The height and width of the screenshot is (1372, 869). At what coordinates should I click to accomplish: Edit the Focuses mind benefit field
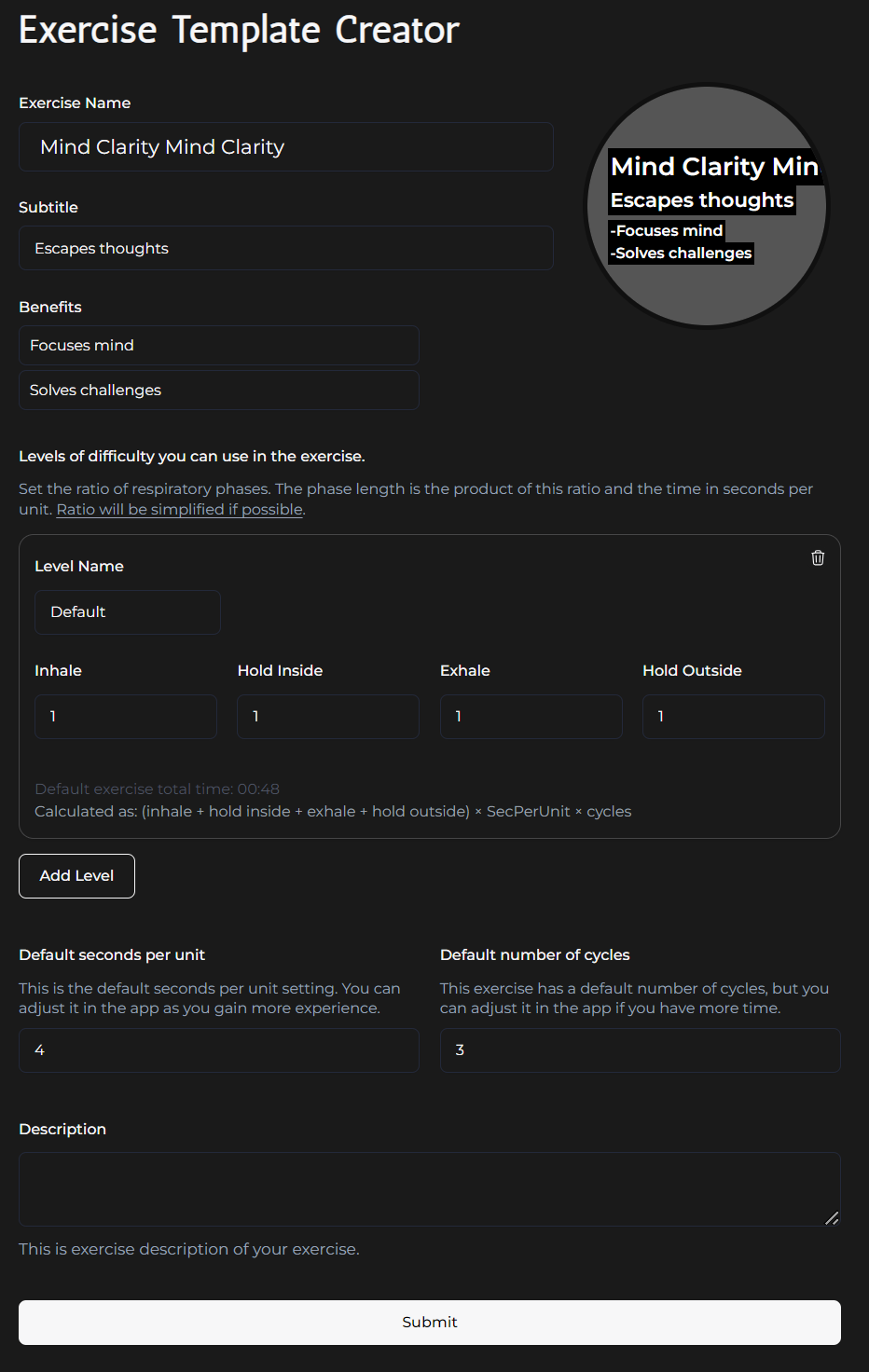pos(218,346)
